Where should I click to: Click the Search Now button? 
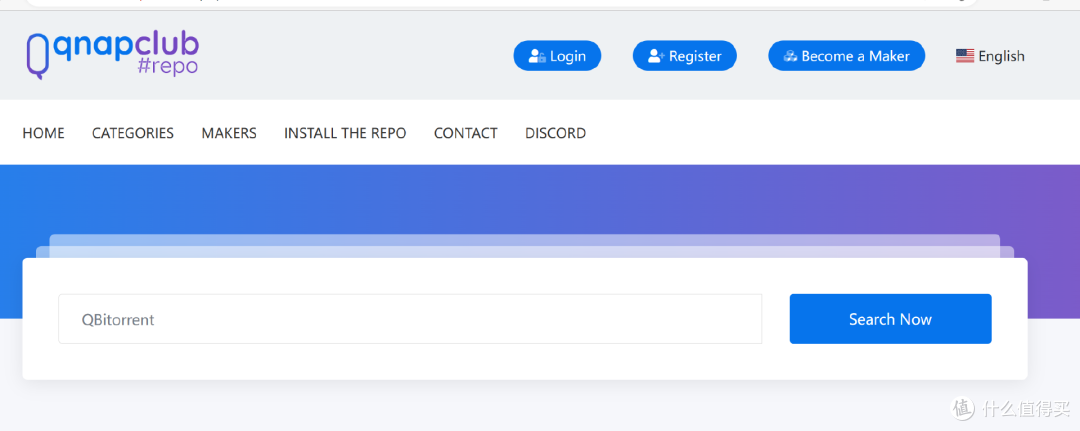(891, 319)
